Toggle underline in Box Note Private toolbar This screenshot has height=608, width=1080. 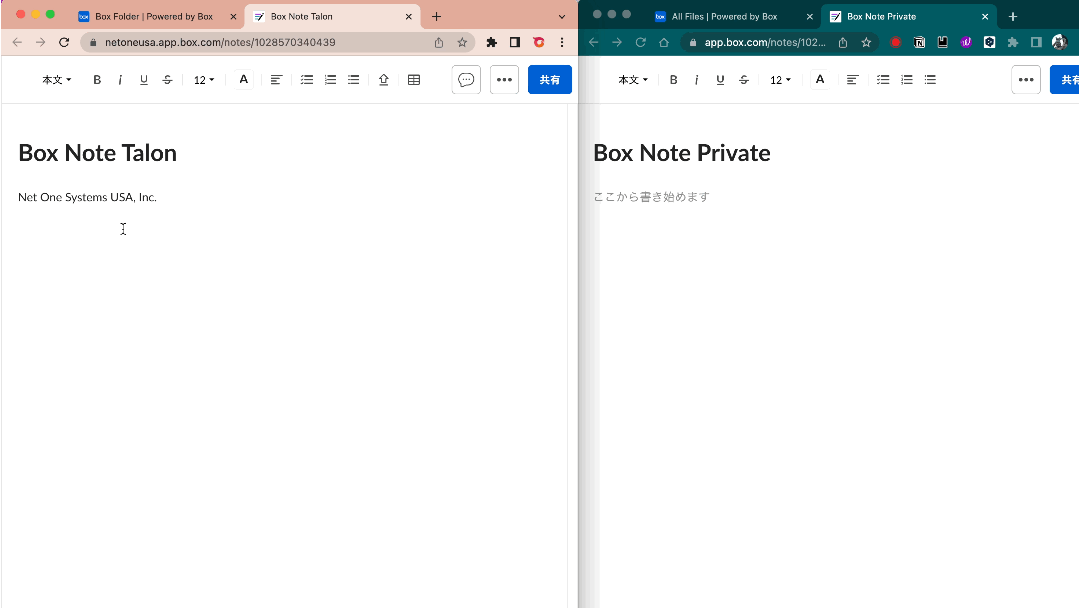click(720, 80)
